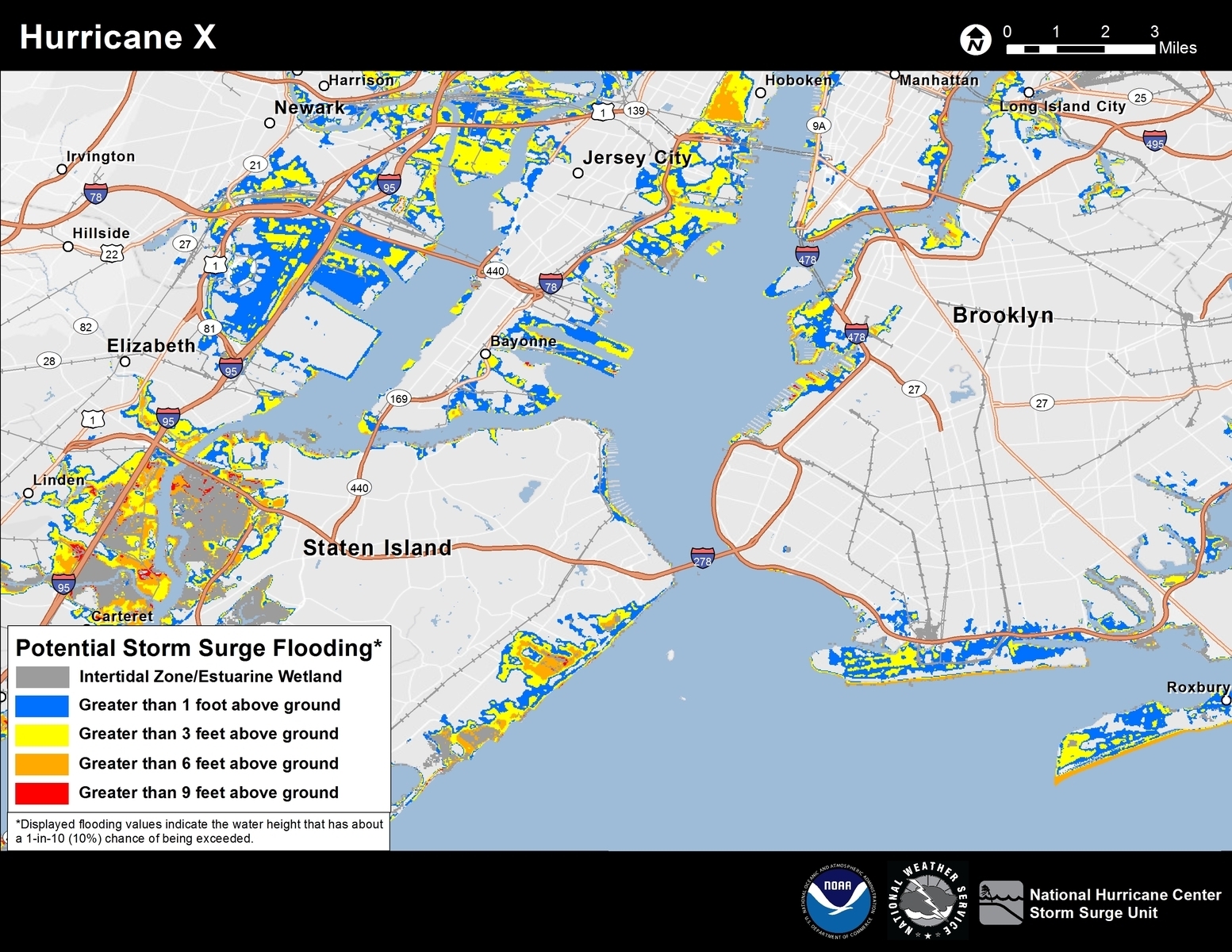This screenshot has height=952, width=1232.
Task: Click the Staten Island map label
Action: click(x=378, y=548)
